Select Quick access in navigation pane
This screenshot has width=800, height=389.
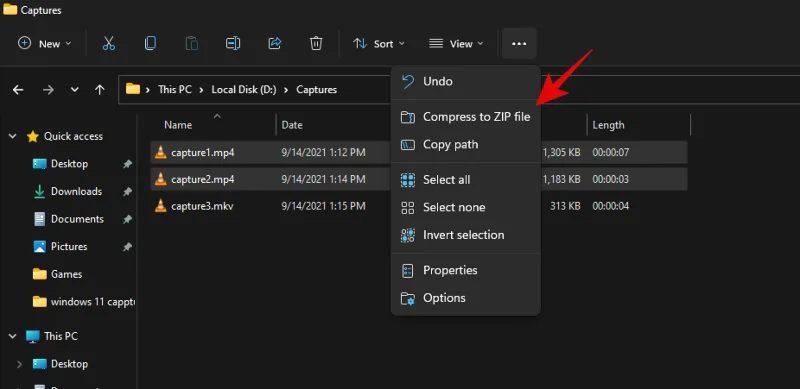(73, 136)
